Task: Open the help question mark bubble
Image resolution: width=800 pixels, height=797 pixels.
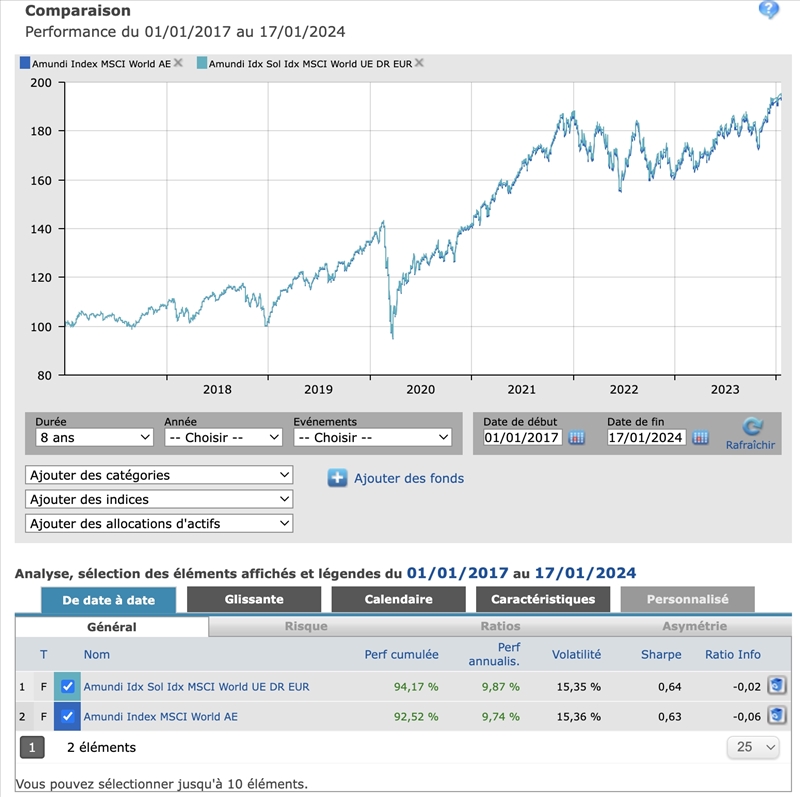Action: coord(768,10)
